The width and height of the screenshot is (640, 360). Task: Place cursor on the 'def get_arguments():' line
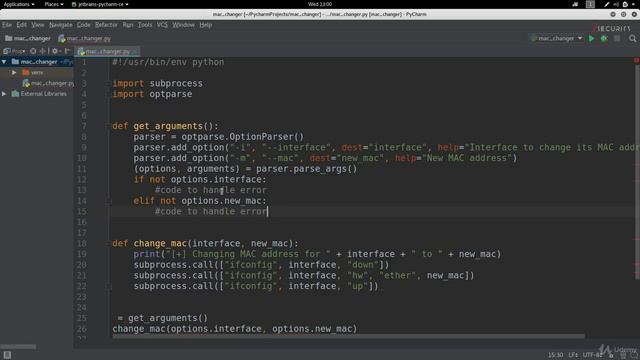click(x=165, y=126)
